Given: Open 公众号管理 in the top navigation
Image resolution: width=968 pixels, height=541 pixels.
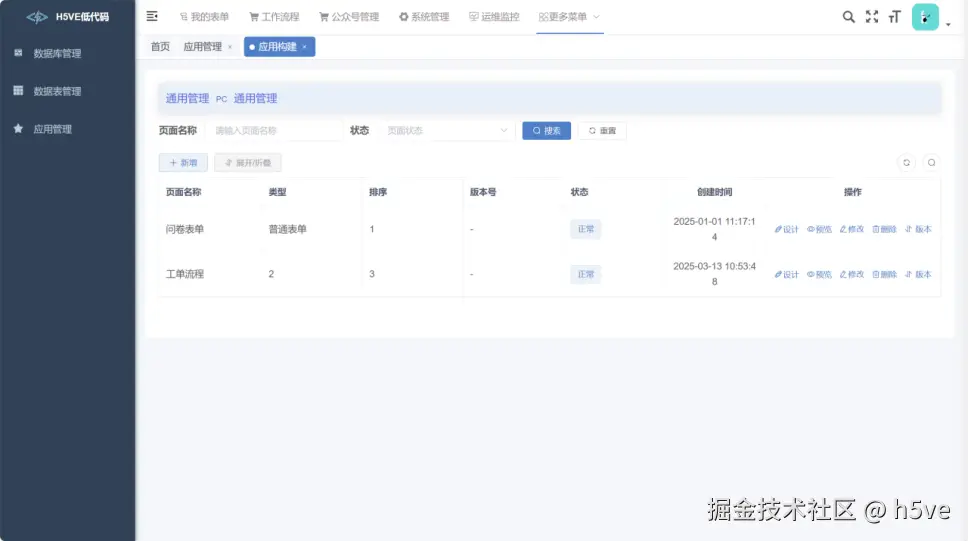Looking at the screenshot, I should click(x=349, y=17).
